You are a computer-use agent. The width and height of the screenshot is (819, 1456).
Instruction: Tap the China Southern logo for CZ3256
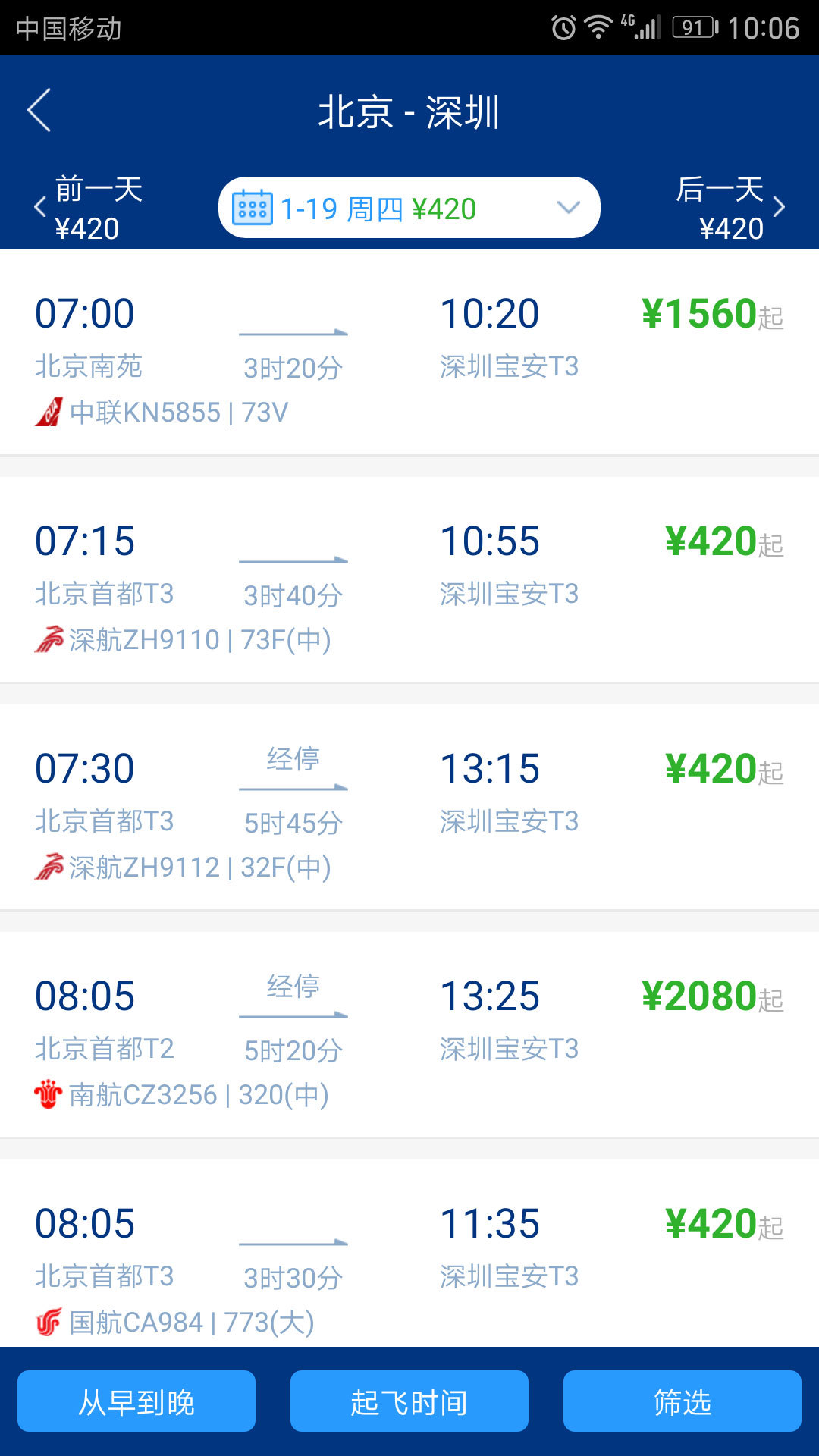tap(49, 1094)
